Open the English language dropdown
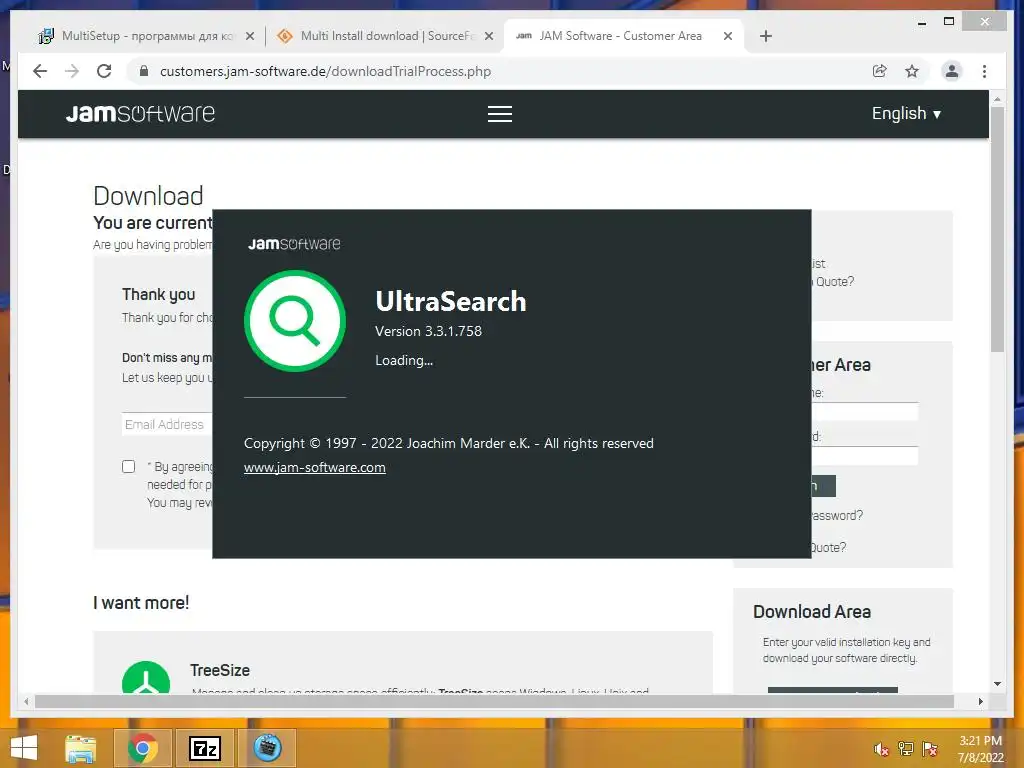Image resolution: width=1024 pixels, height=768 pixels. [906, 114]
